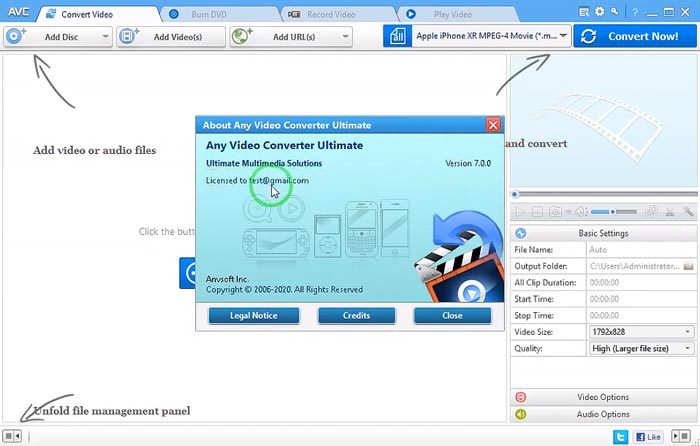Click the scissors clip icon

point(670,212)
